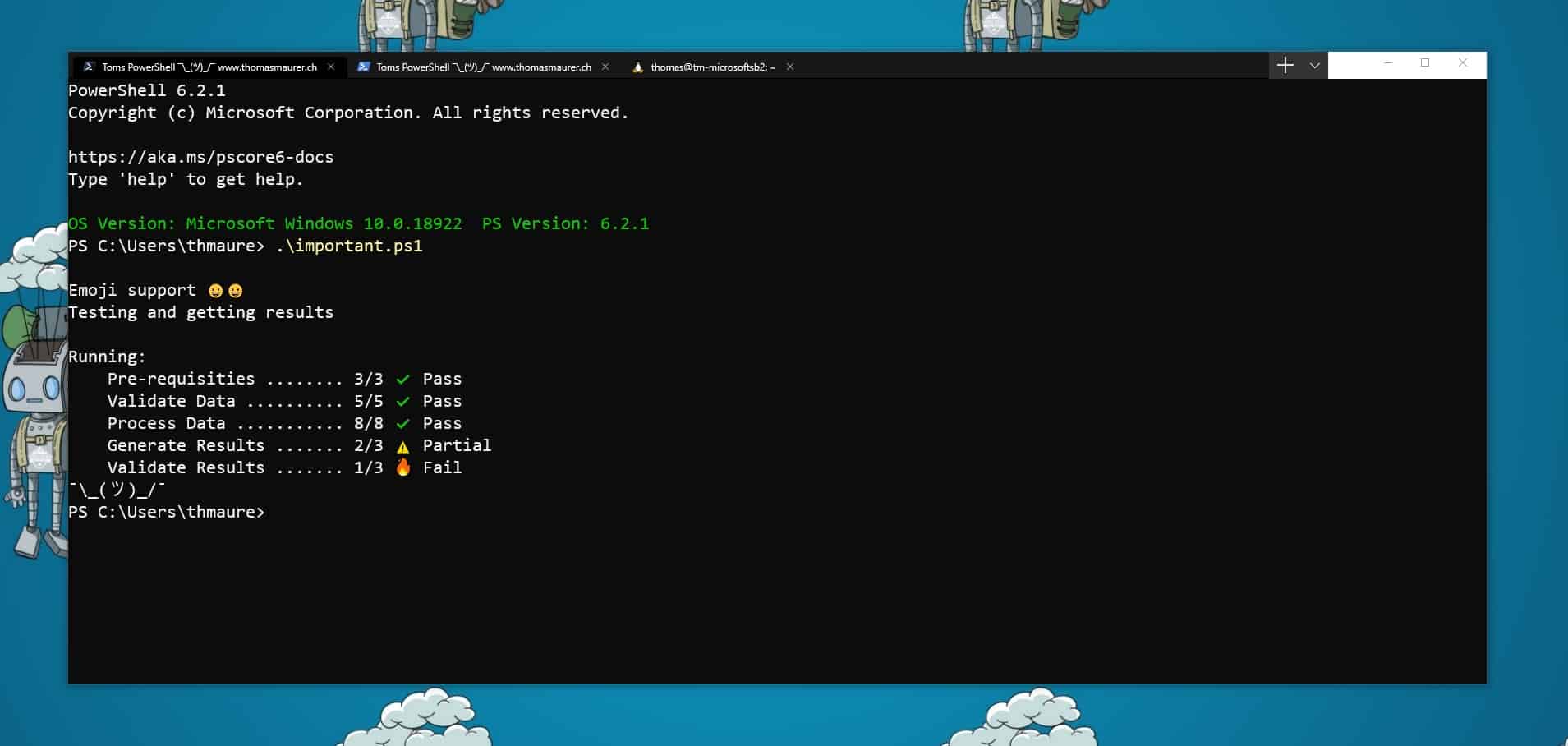This screenshot has height=746, width=1568.
Task: Click the green check beside Pre-requisities Pass
Action: pyautogui.click(x=402, y=379)
